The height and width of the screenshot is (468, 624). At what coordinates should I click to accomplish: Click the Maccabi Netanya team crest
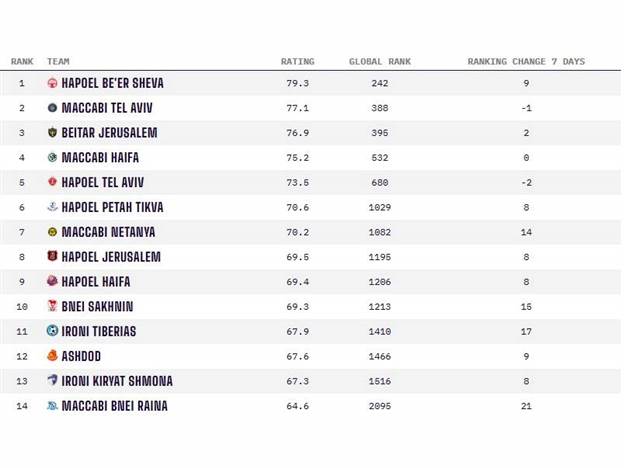click(53, 232)
